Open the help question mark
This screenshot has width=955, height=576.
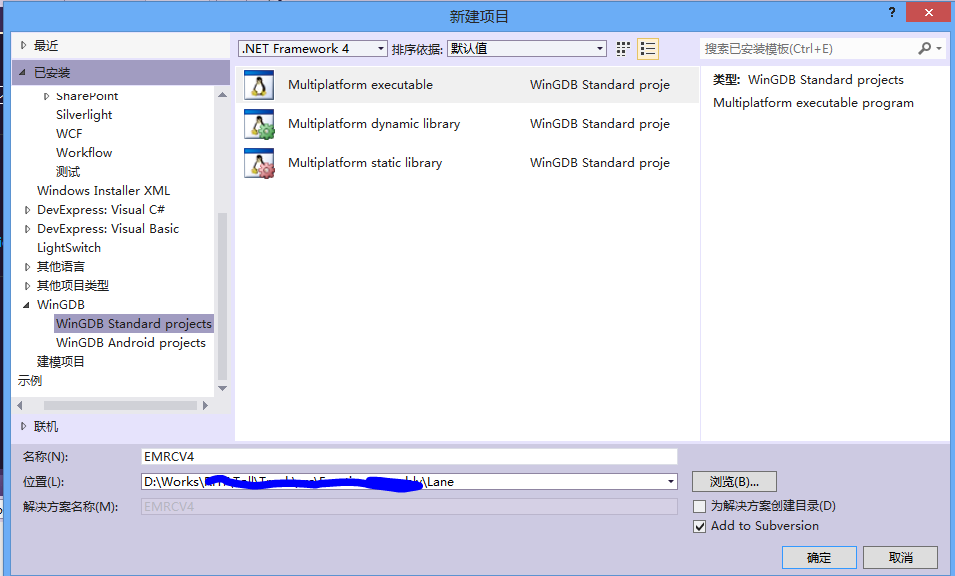pos(892,12)
